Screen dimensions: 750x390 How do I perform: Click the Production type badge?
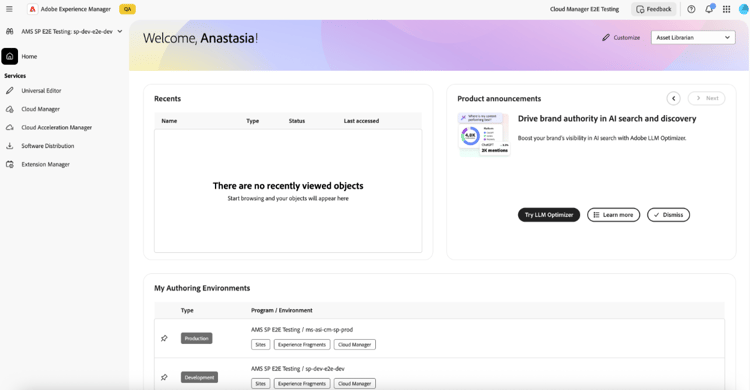[197, 338]
